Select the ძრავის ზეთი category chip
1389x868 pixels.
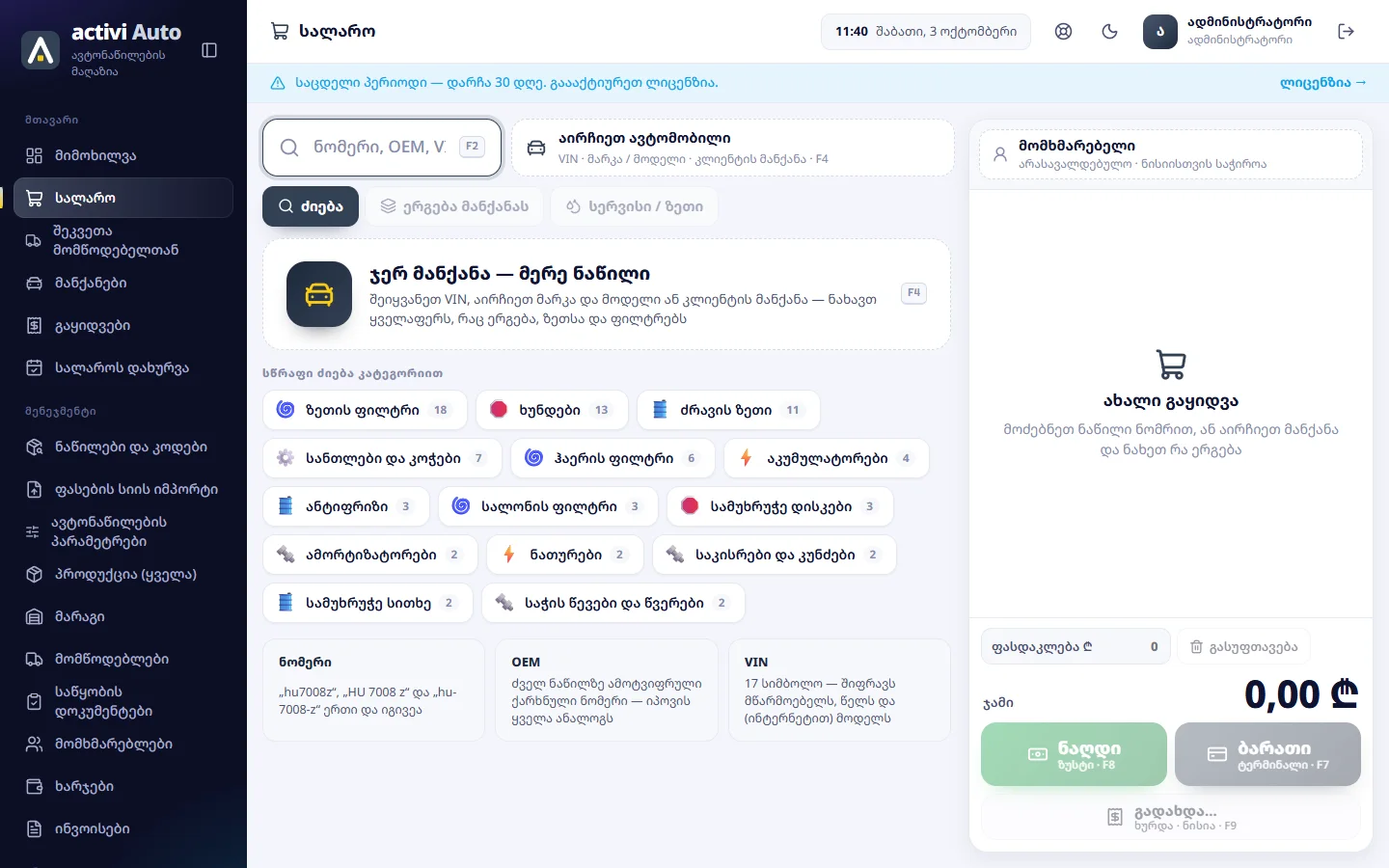(x=728, y=410)
